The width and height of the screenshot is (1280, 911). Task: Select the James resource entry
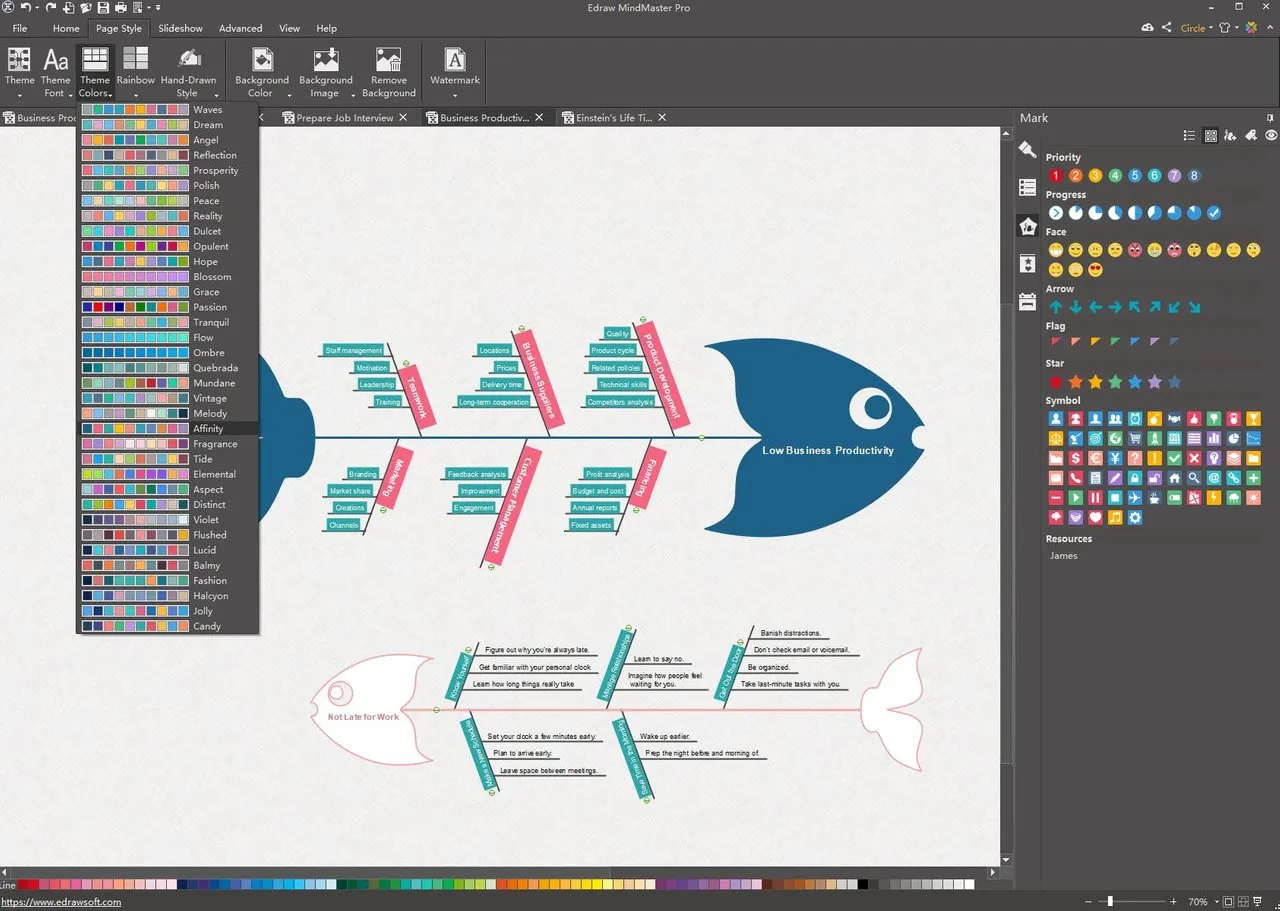pos(1064,555)
